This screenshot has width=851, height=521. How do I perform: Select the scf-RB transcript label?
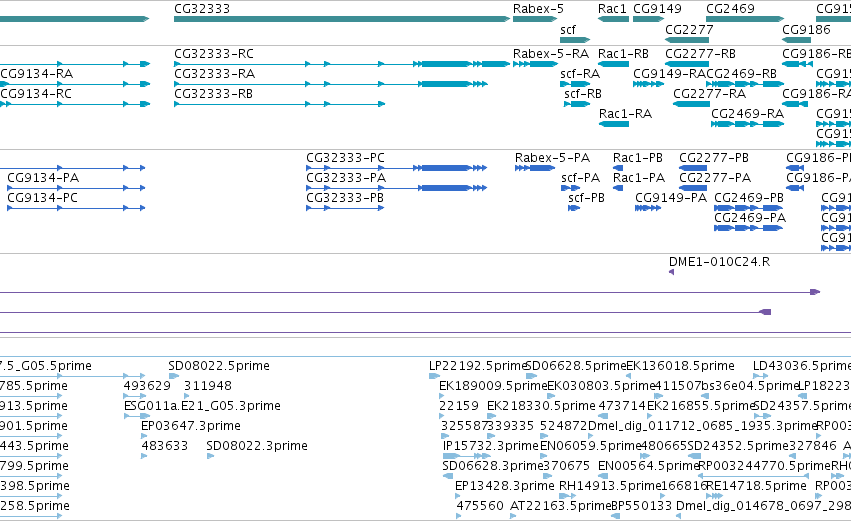tap(583, 94)
